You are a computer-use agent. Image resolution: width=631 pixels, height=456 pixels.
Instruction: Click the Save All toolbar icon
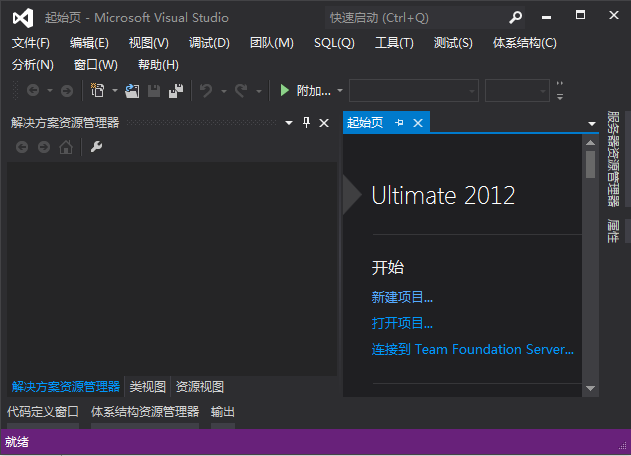(x=176, y=91)
